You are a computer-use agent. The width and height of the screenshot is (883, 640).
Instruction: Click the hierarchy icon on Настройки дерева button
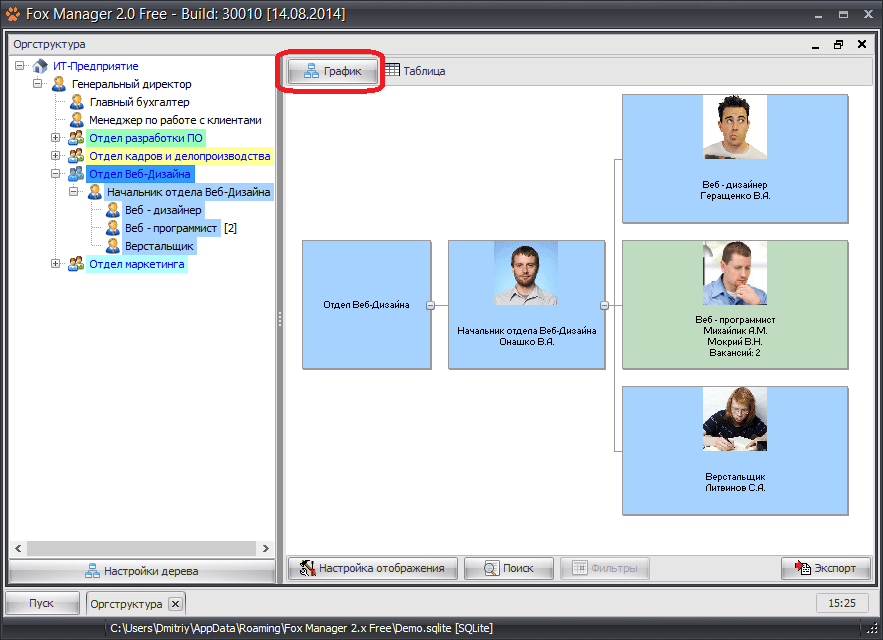point(92,571)
